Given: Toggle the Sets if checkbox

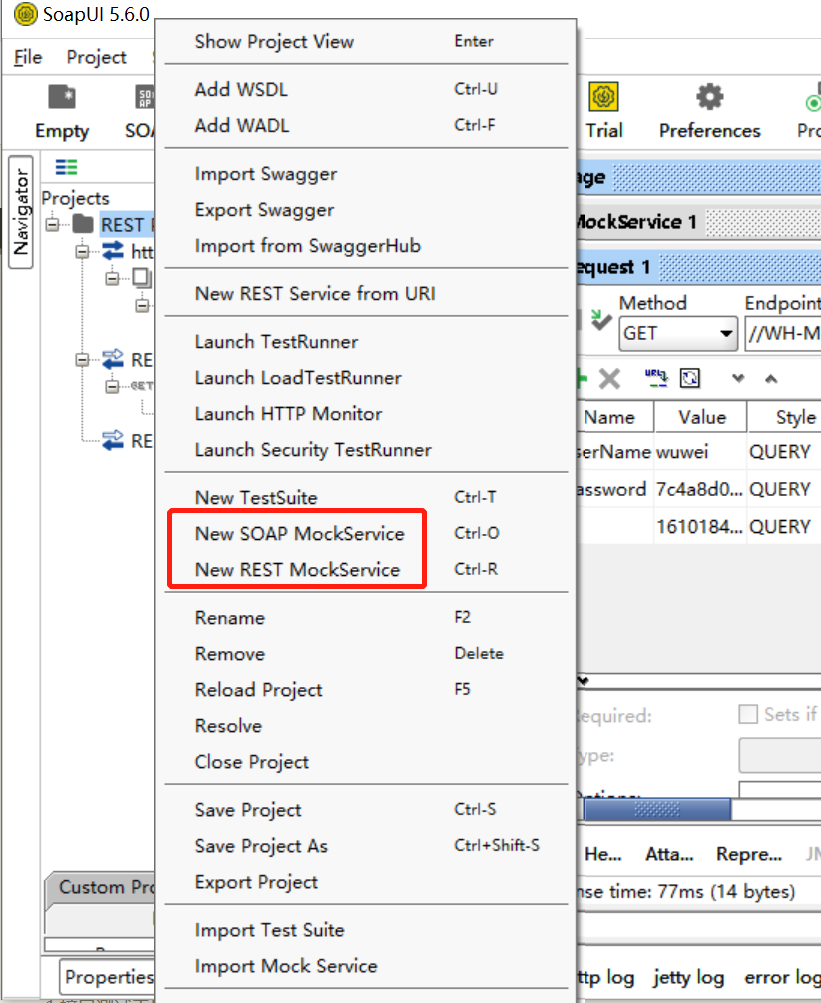Looking at the screenshot, I should (747, 714).
